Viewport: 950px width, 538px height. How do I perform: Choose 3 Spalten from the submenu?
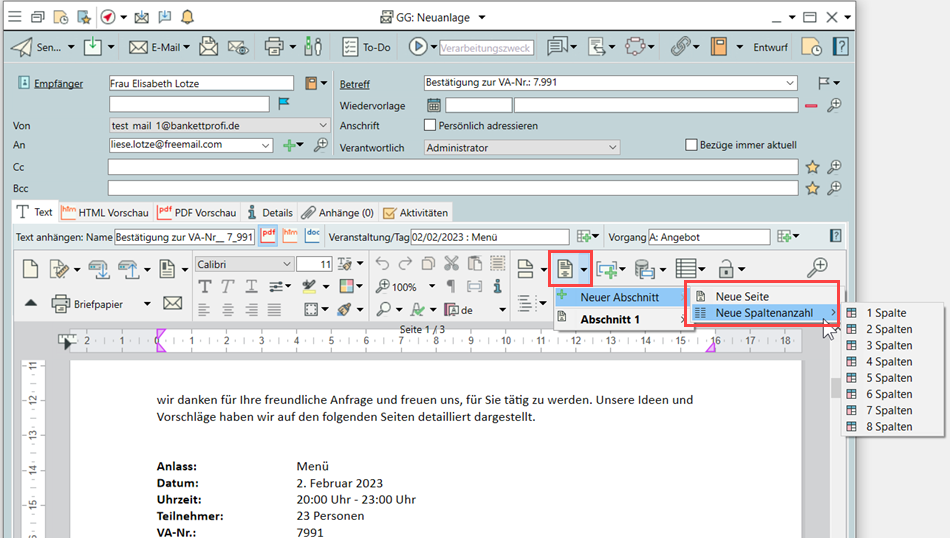tap(889, 345)
